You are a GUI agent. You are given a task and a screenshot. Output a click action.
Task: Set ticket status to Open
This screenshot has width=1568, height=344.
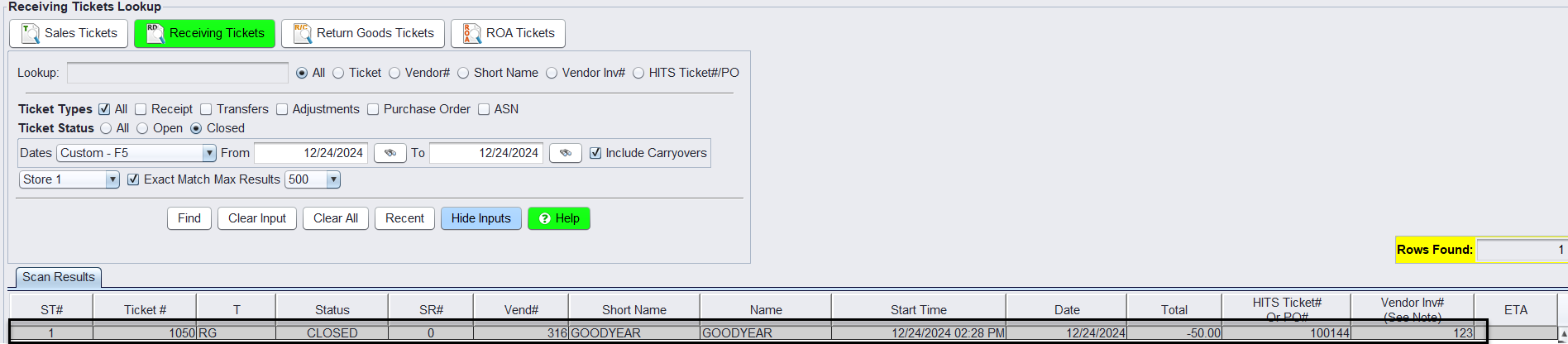(142, 128)
